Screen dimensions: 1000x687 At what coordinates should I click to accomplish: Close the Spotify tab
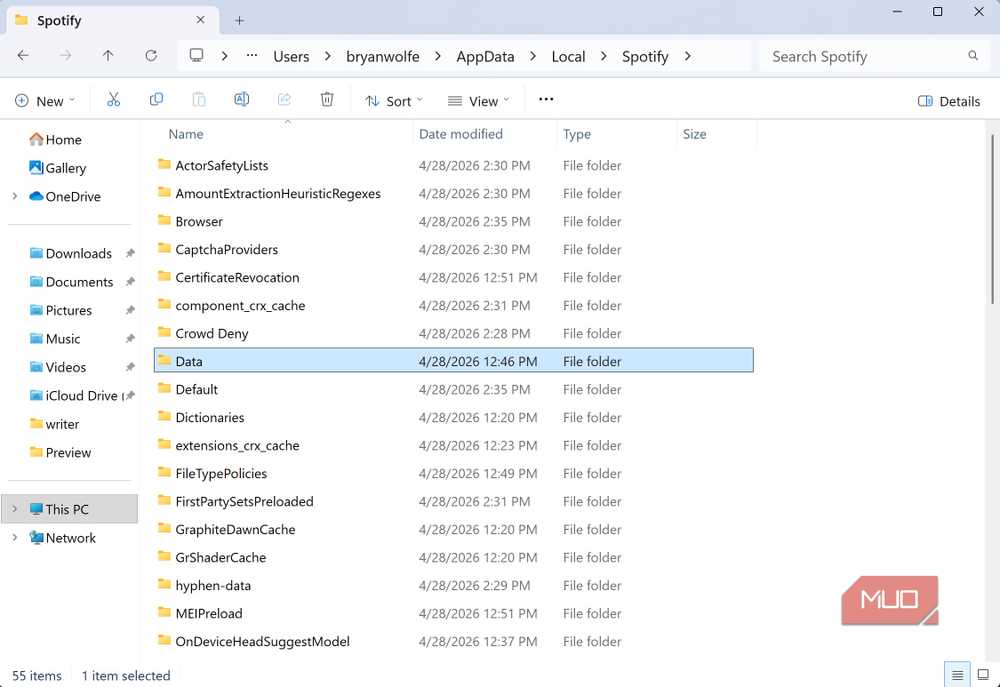(200, 20)
